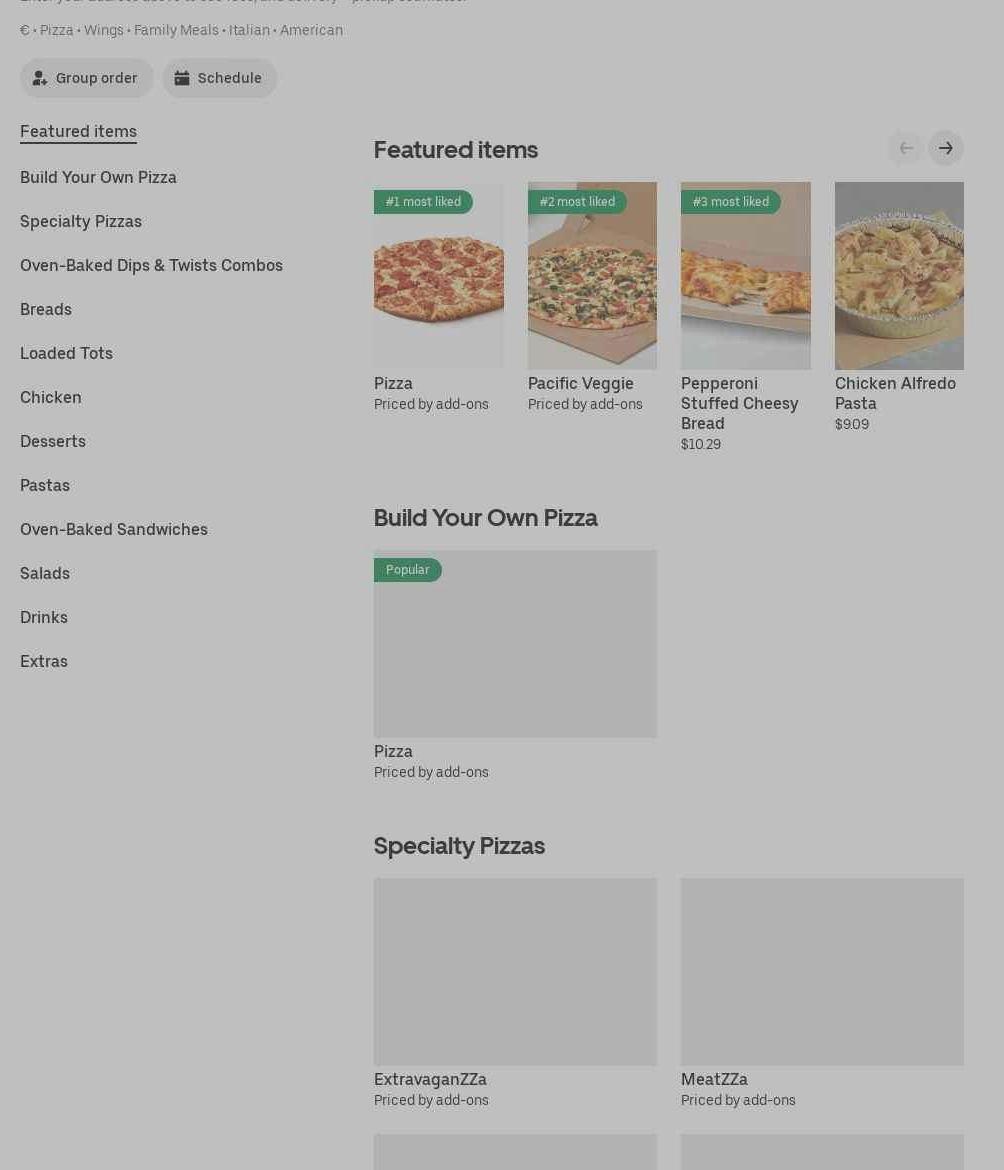Open the #1 most liked Pizza thumbnail

pos(438,276)
